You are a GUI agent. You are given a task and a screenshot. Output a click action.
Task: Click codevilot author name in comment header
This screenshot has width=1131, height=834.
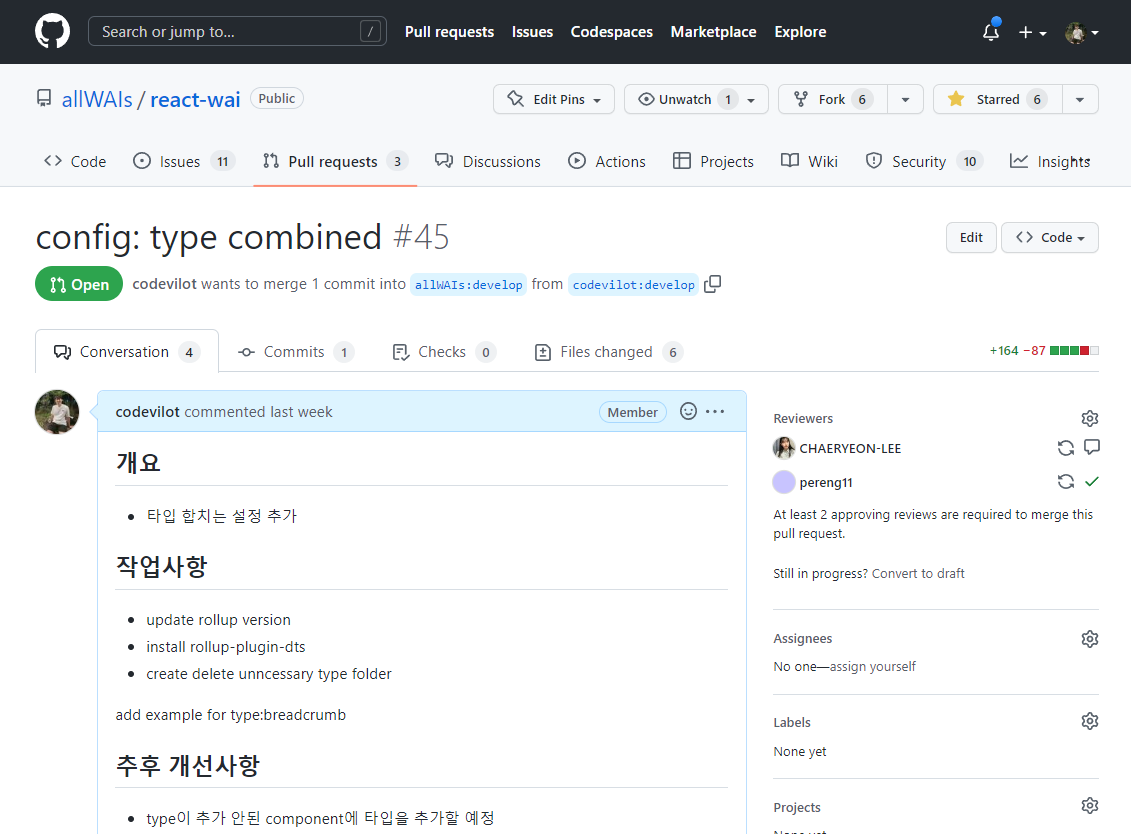click(147, 412)
